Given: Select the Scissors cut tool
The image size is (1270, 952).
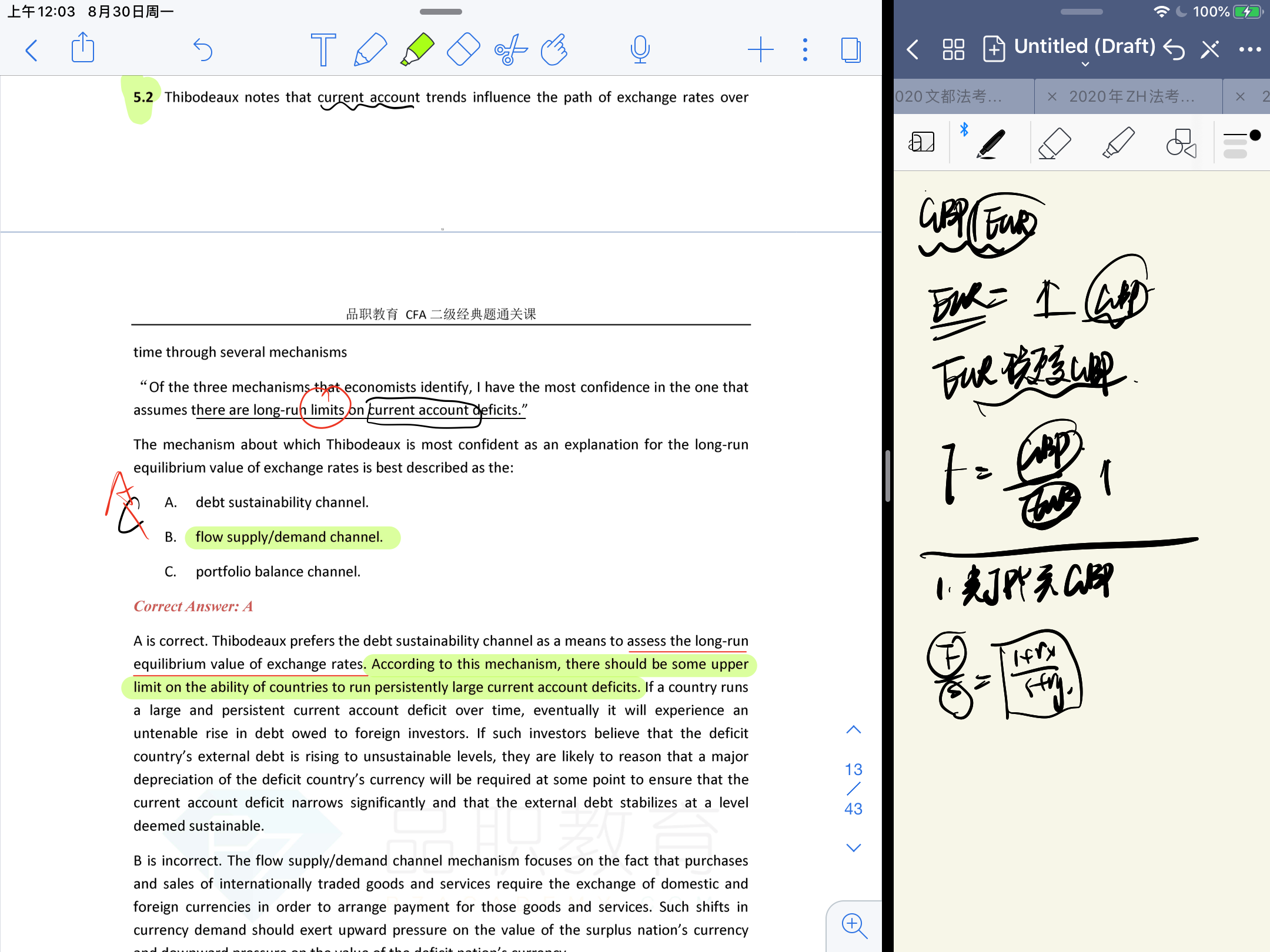Looking at the screenshot, I should point(510,50).
